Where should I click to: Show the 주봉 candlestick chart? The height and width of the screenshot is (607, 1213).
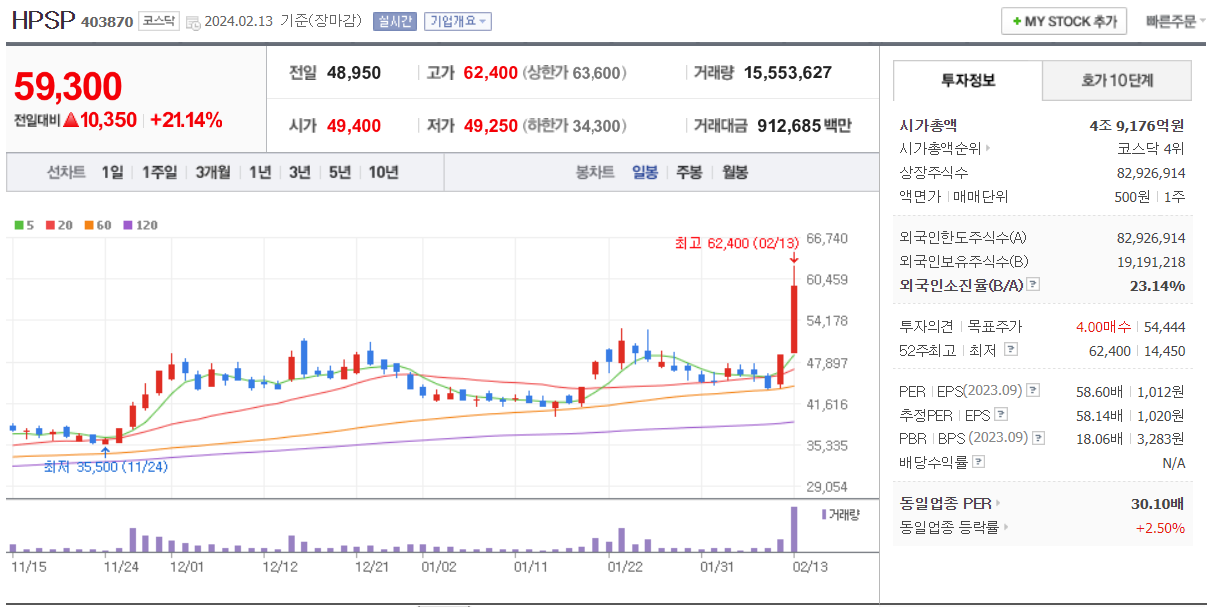pos(689,172)
